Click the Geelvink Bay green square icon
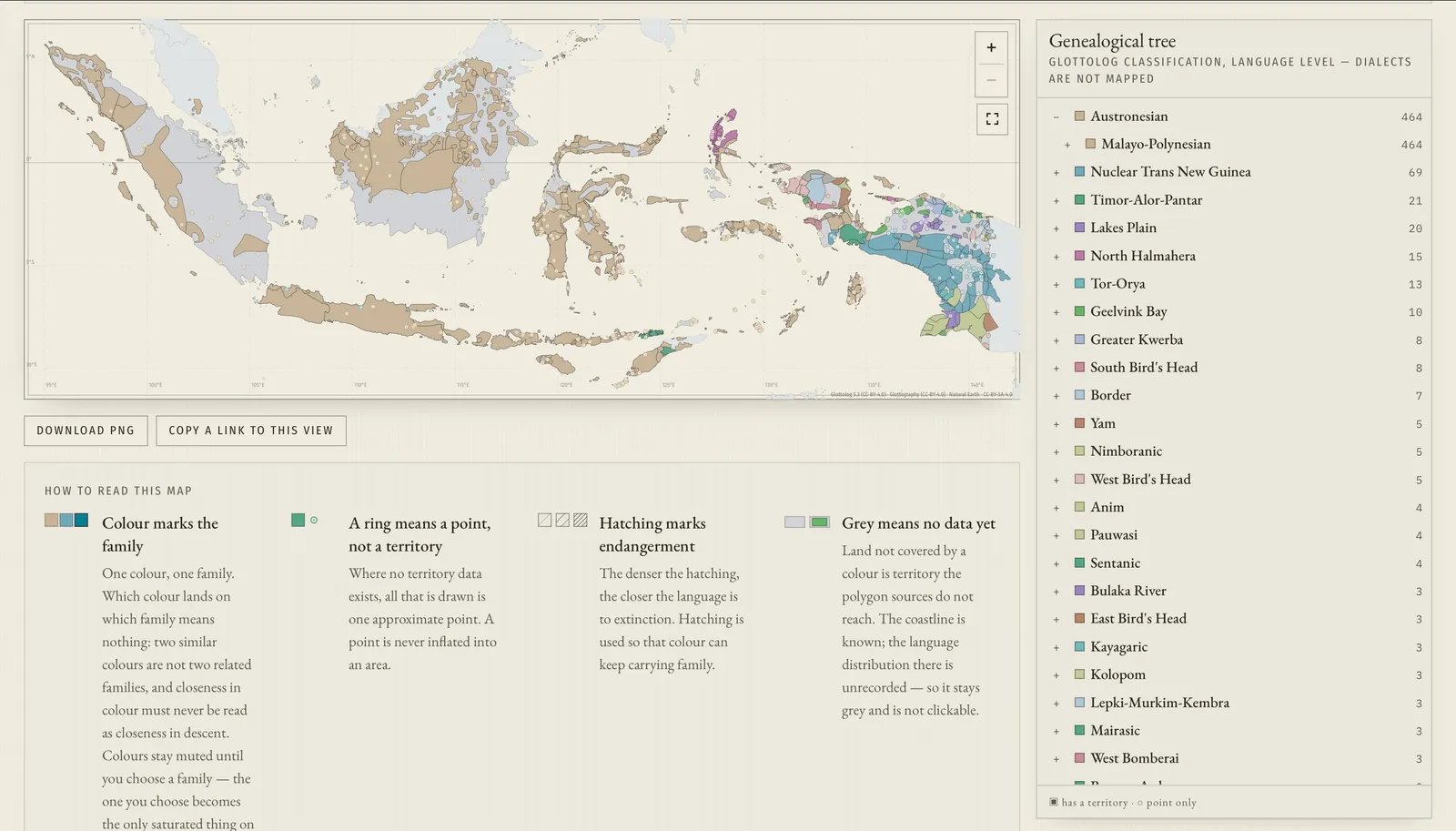Screen dimensions: 1456x831 point(1079,311)
